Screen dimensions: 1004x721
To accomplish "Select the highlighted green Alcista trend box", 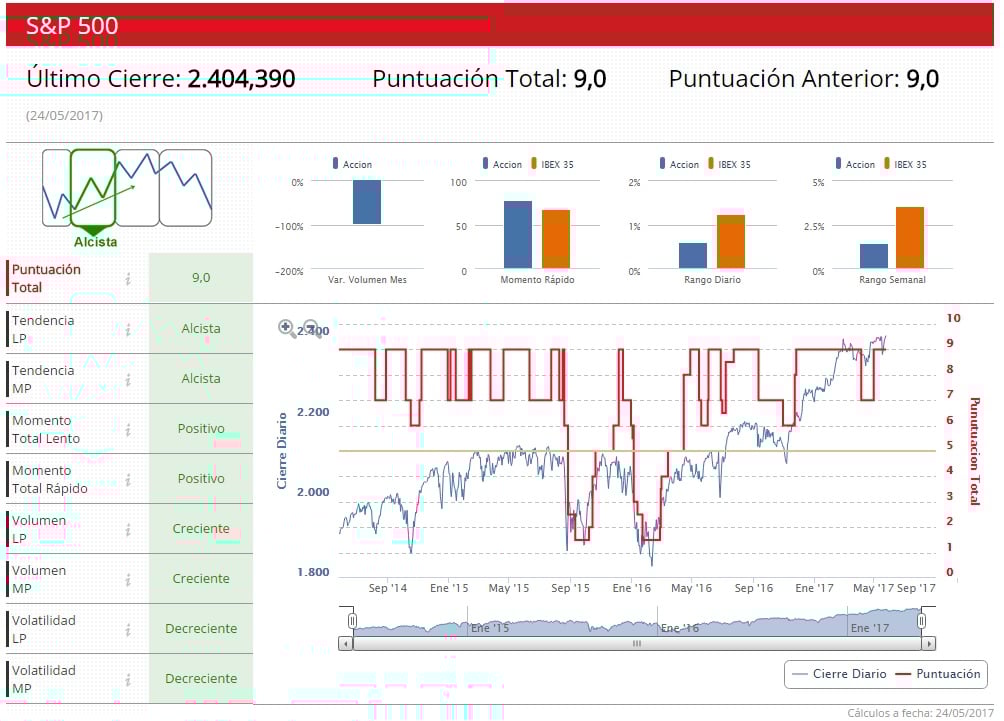I will click(x=93, y=188).
